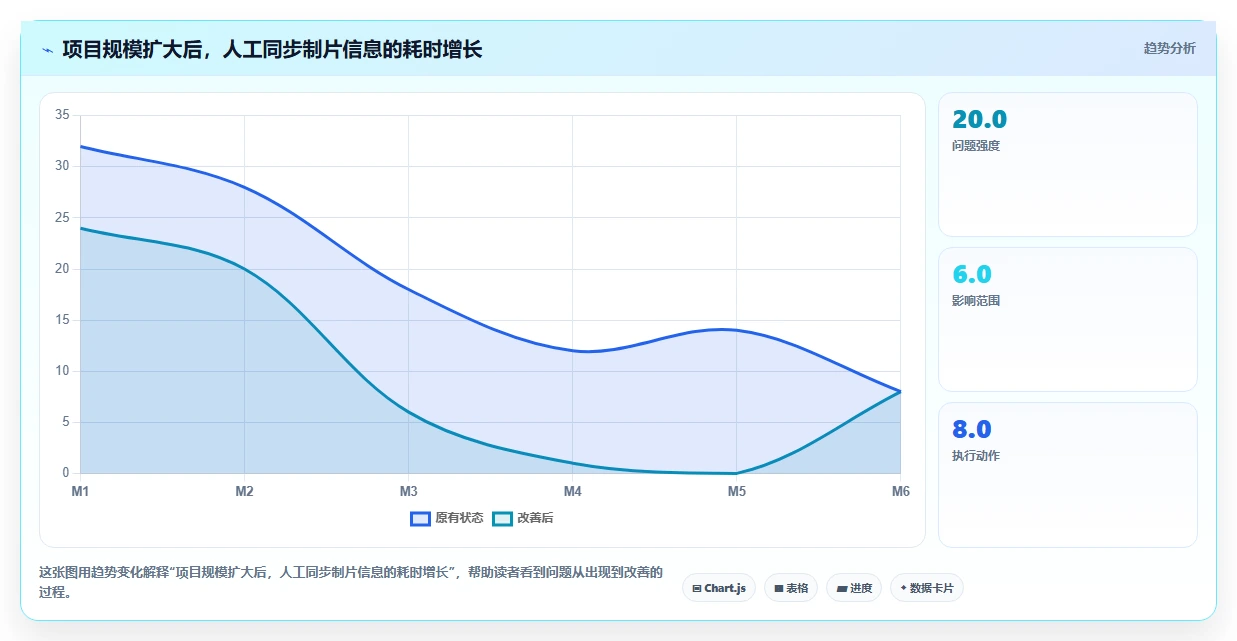Select the 表格 tag

pos(791,588)
